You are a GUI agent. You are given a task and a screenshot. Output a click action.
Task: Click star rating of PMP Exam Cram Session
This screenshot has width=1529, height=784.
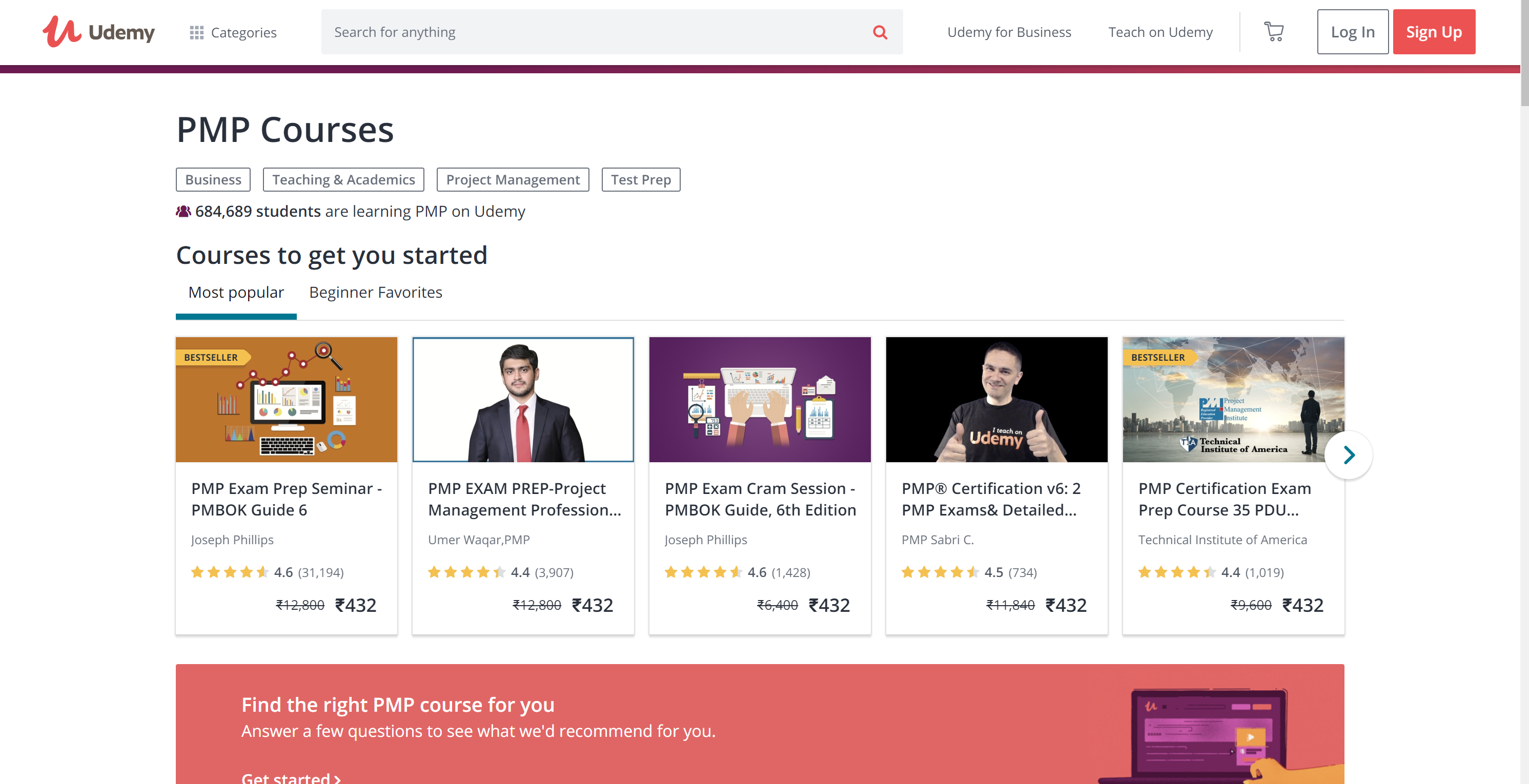click(703, 572)
